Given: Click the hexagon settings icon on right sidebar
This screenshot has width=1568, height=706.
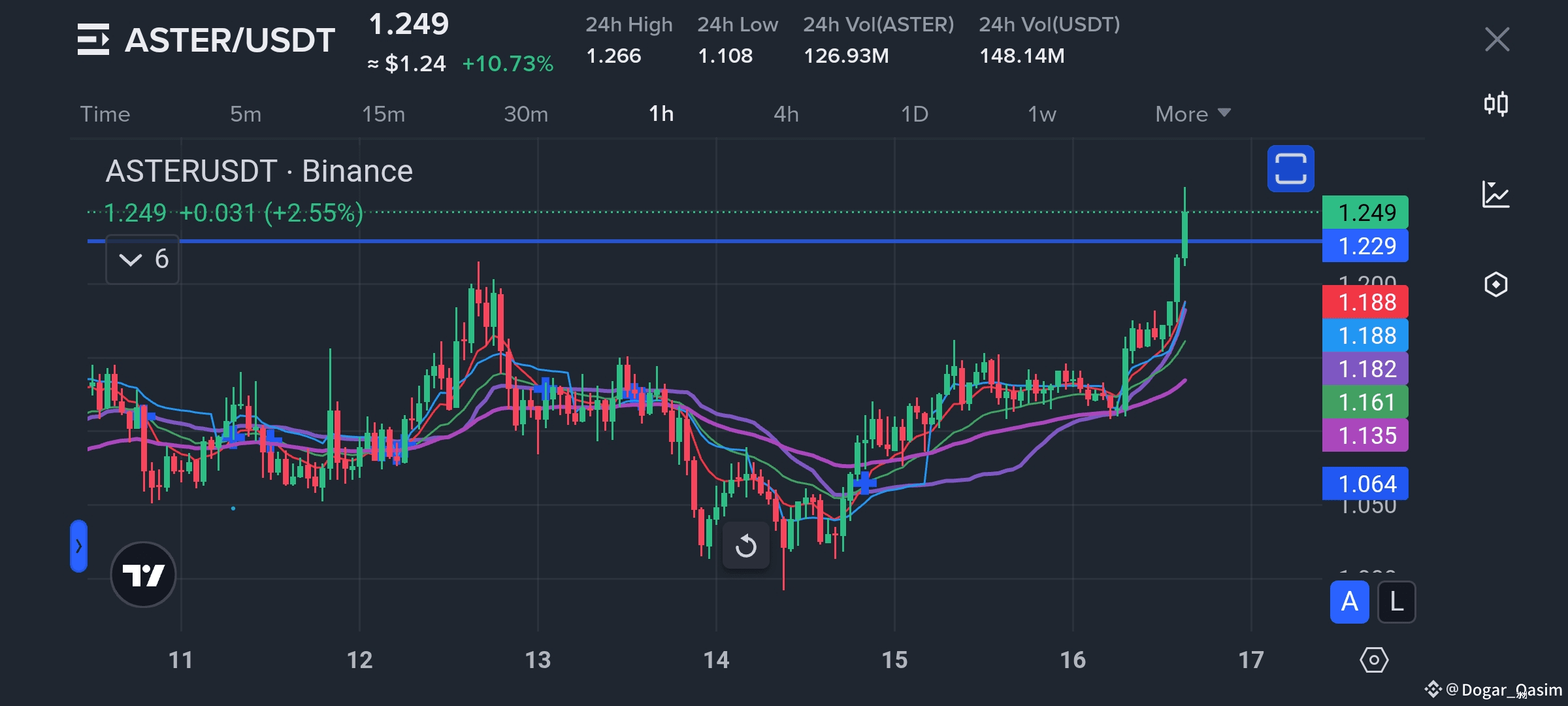Looking at the screenshot, I should (1495, 284).
